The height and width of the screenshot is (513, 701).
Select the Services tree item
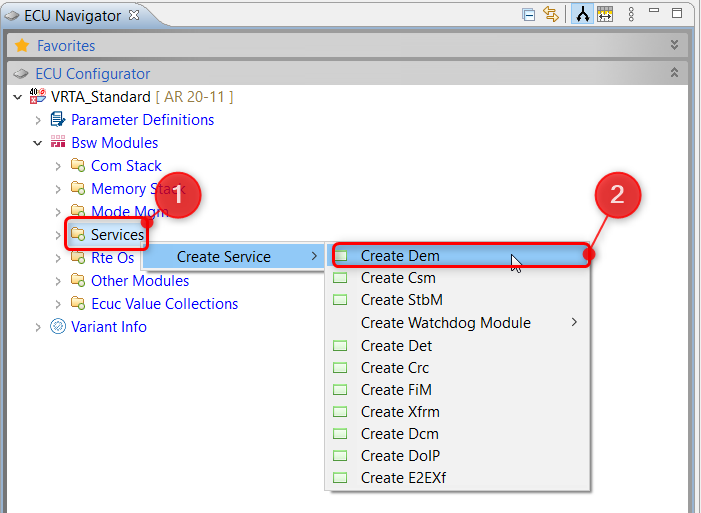(x=117, y=235)
